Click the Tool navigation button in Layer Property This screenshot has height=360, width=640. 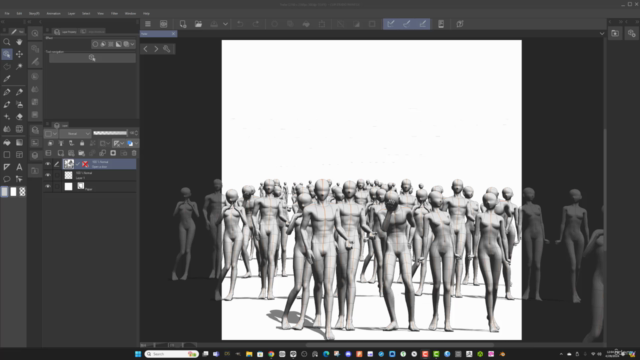[x=92, y=58]
